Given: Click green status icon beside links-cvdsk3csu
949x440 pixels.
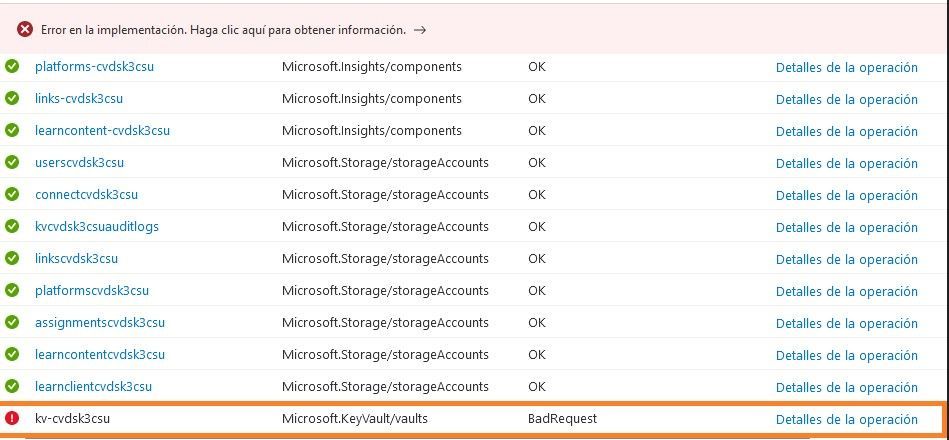Looking at the screenshot, I should click(x=12, y=99).
